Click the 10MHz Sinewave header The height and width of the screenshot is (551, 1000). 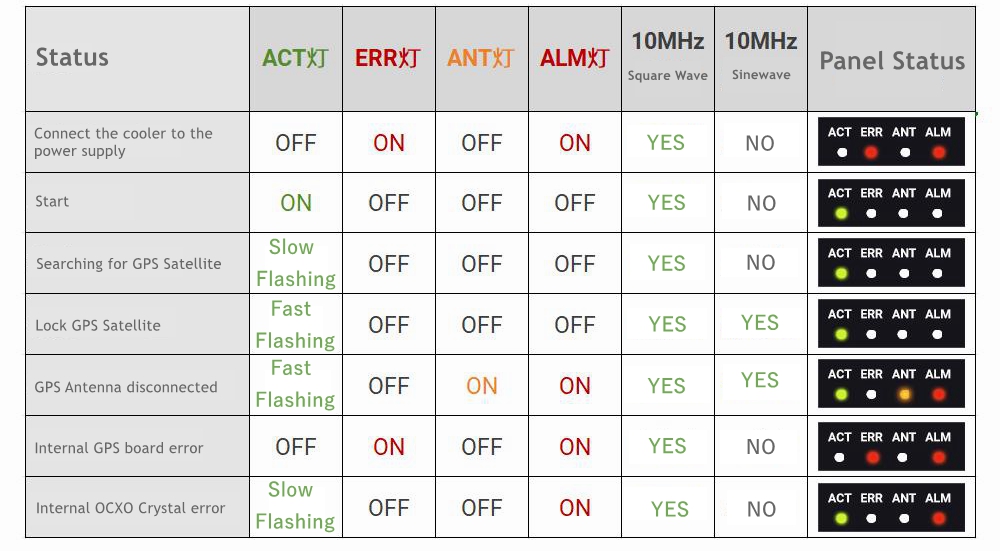[x=761, y=56]
